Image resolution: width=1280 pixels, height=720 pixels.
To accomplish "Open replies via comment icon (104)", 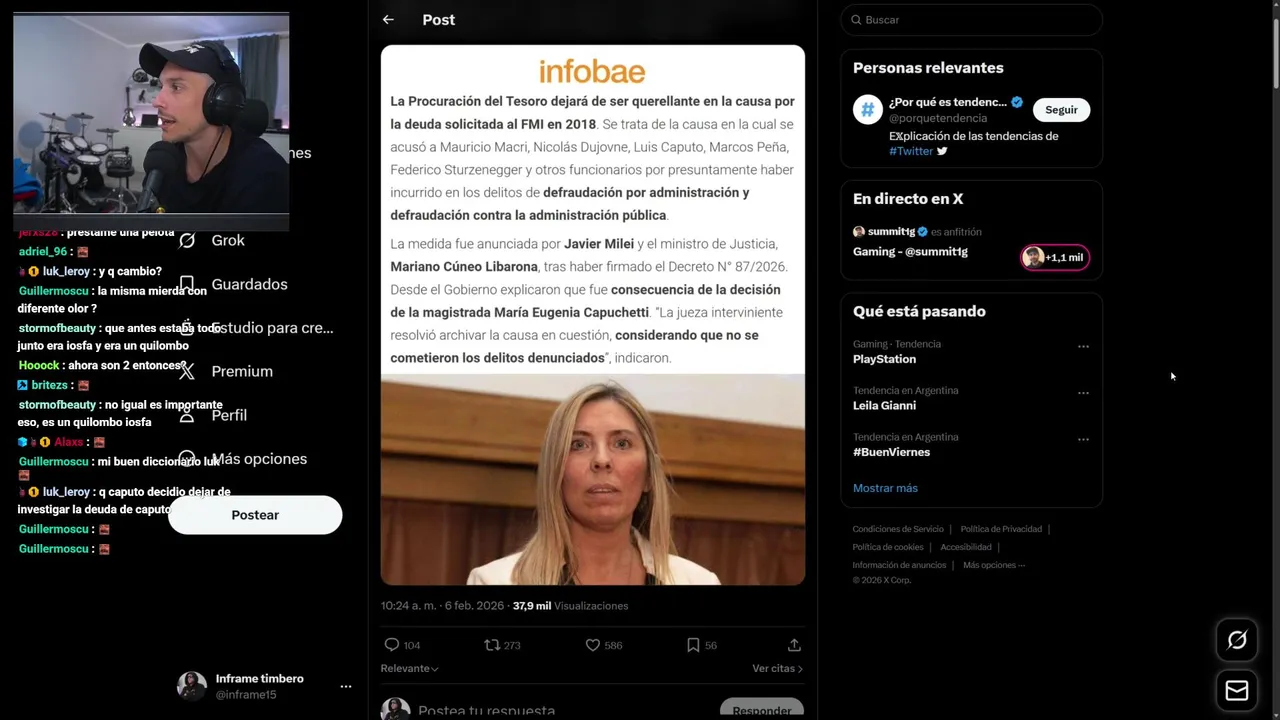I will pyautogui.click(x=392, y=645).
